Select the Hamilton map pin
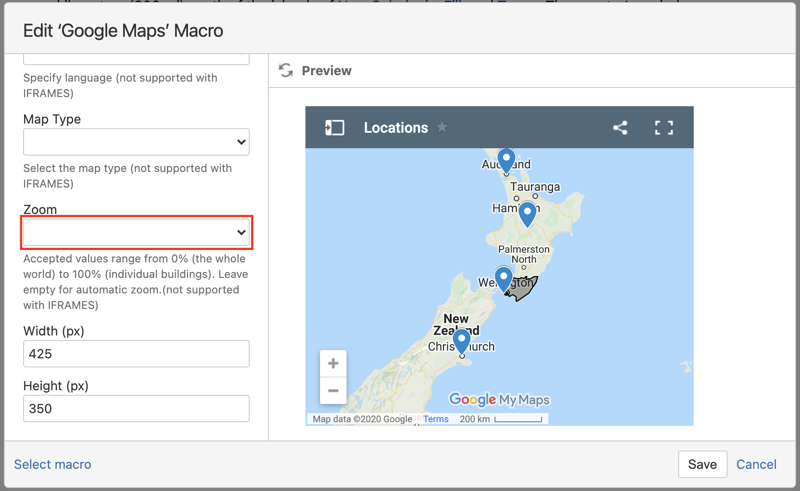The height and width of the screenshot is (491, 800). pos(528,214)
